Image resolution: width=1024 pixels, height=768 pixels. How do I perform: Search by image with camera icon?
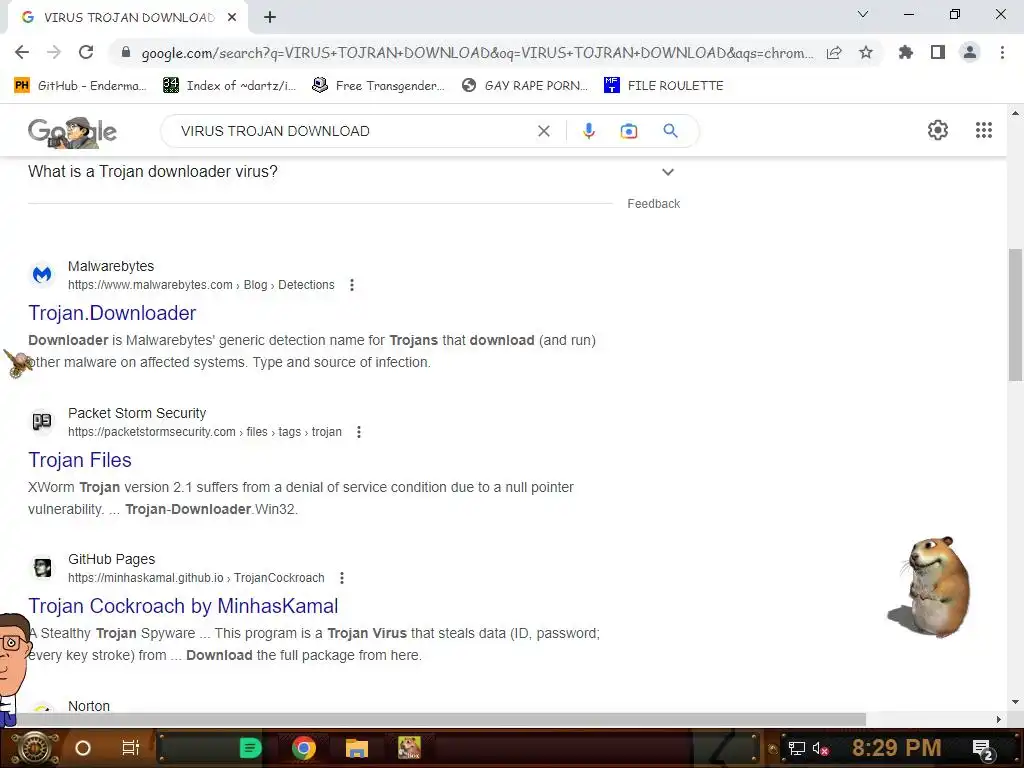click(628, 131)
